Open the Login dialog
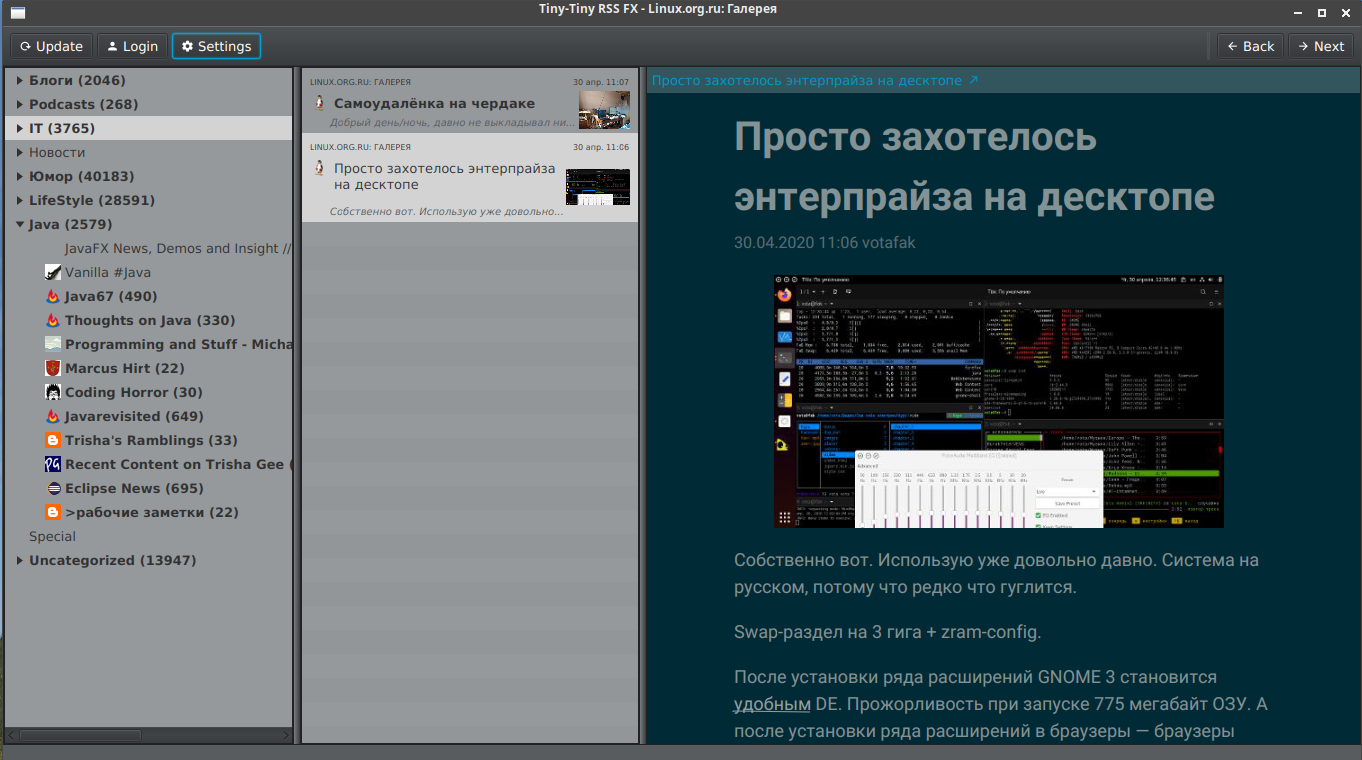Screen dimensions: 1362x760 132,46
